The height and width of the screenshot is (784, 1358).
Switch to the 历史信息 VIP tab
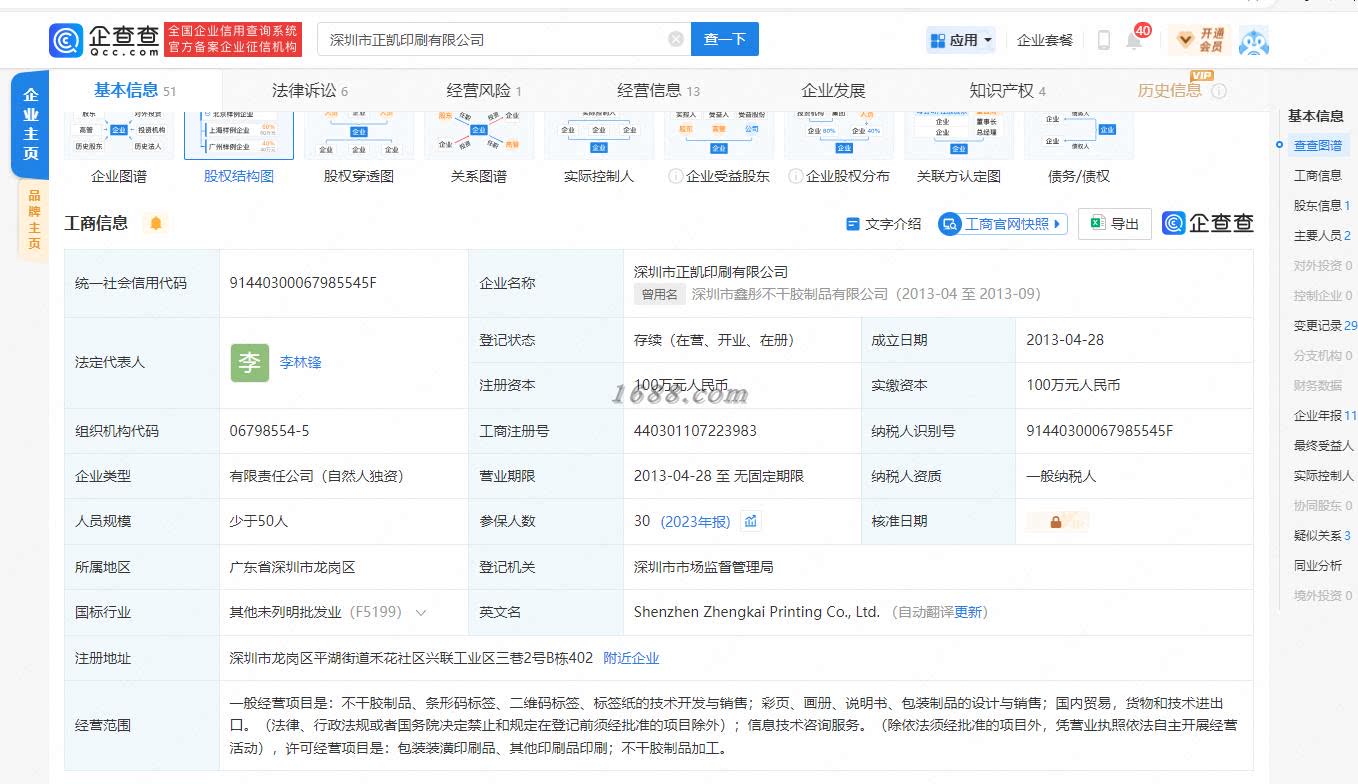click(1169, 91)
